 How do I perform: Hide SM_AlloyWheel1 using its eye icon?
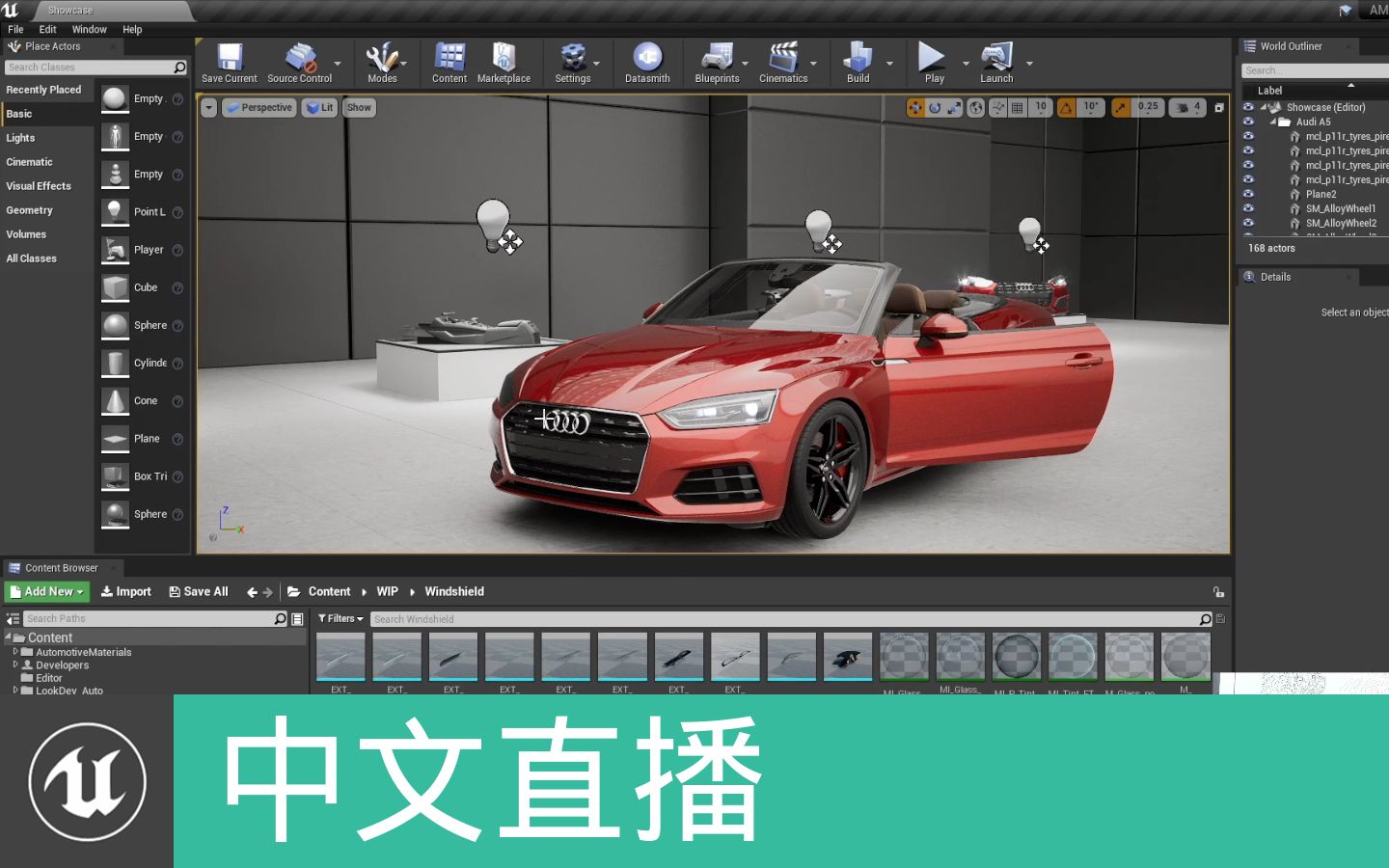click(1248, 208)
